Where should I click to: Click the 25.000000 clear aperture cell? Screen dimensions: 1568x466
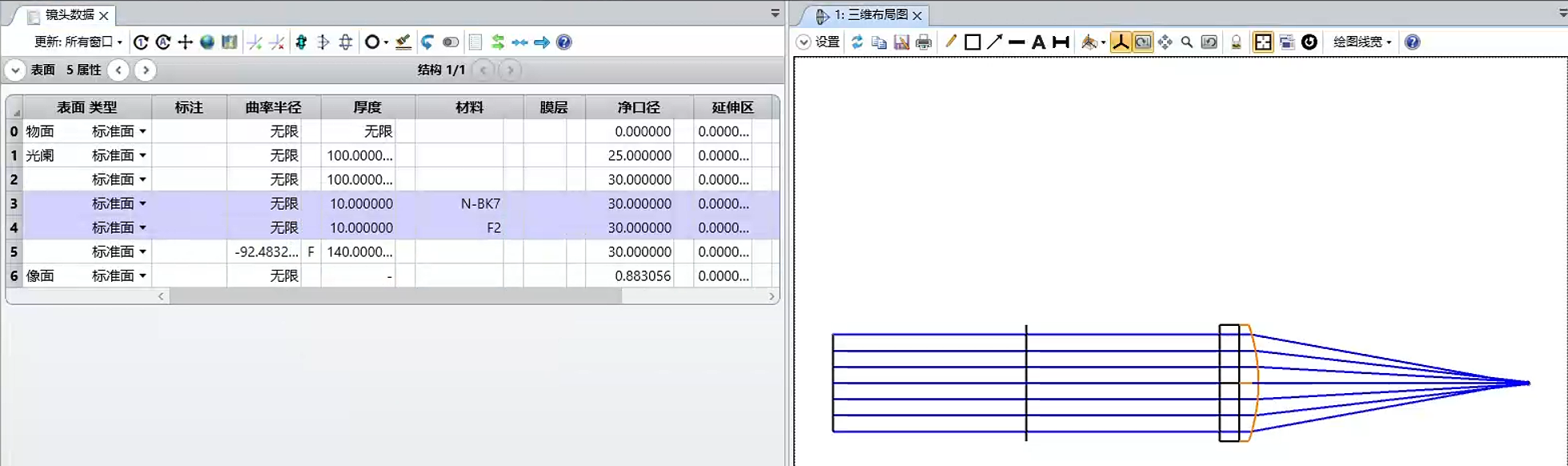630,155
